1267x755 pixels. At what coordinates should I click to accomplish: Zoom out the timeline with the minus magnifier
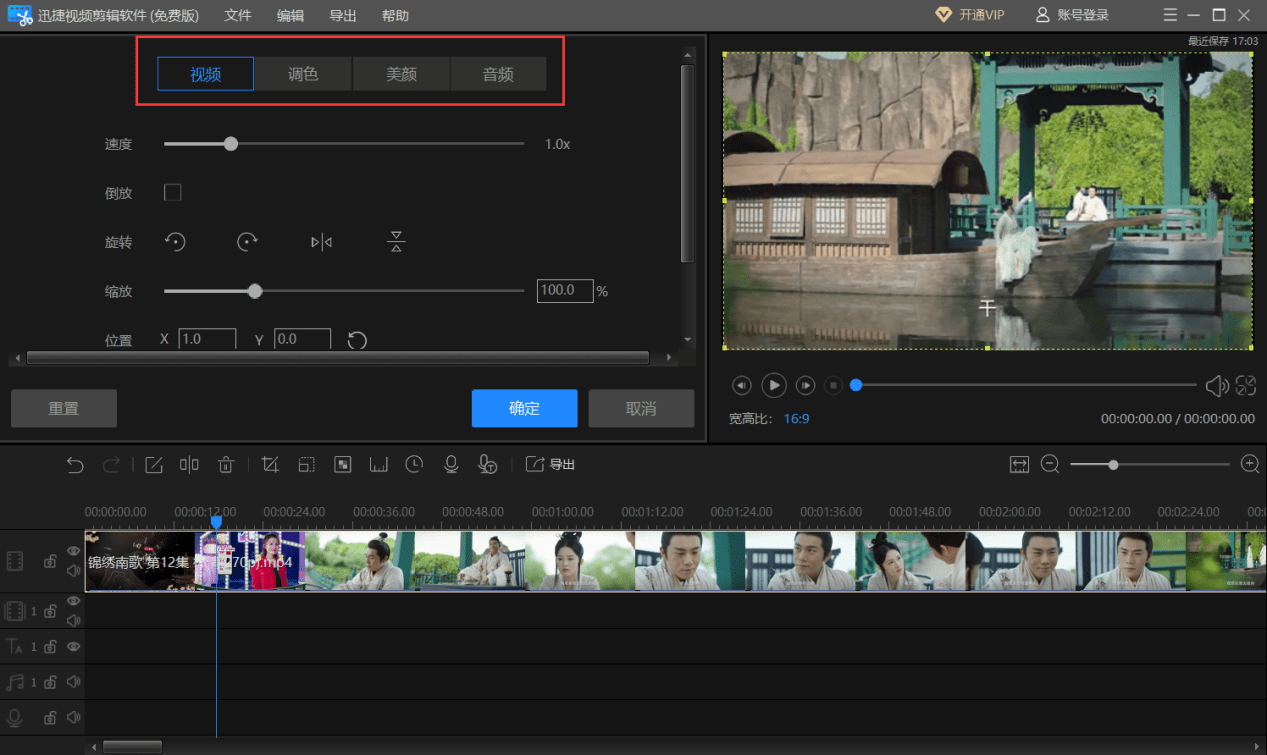tap(1050, 464)
